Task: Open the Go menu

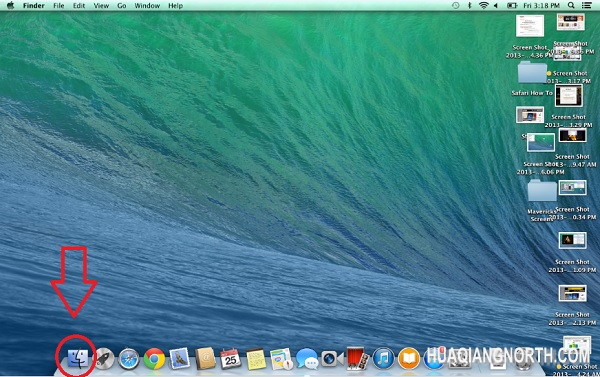Action: (122, 6)
